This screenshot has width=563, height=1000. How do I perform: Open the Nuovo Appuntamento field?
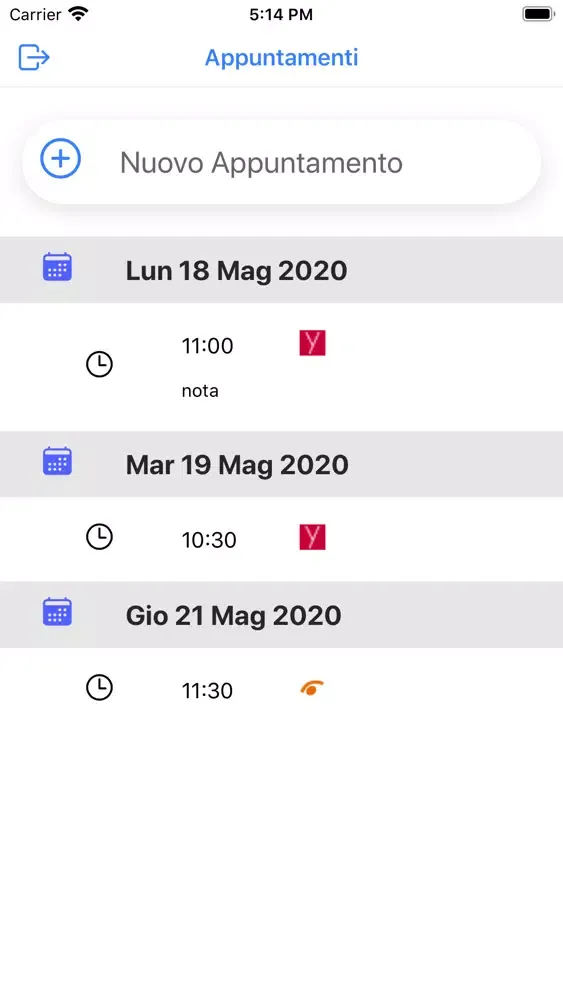coord(281,162)
